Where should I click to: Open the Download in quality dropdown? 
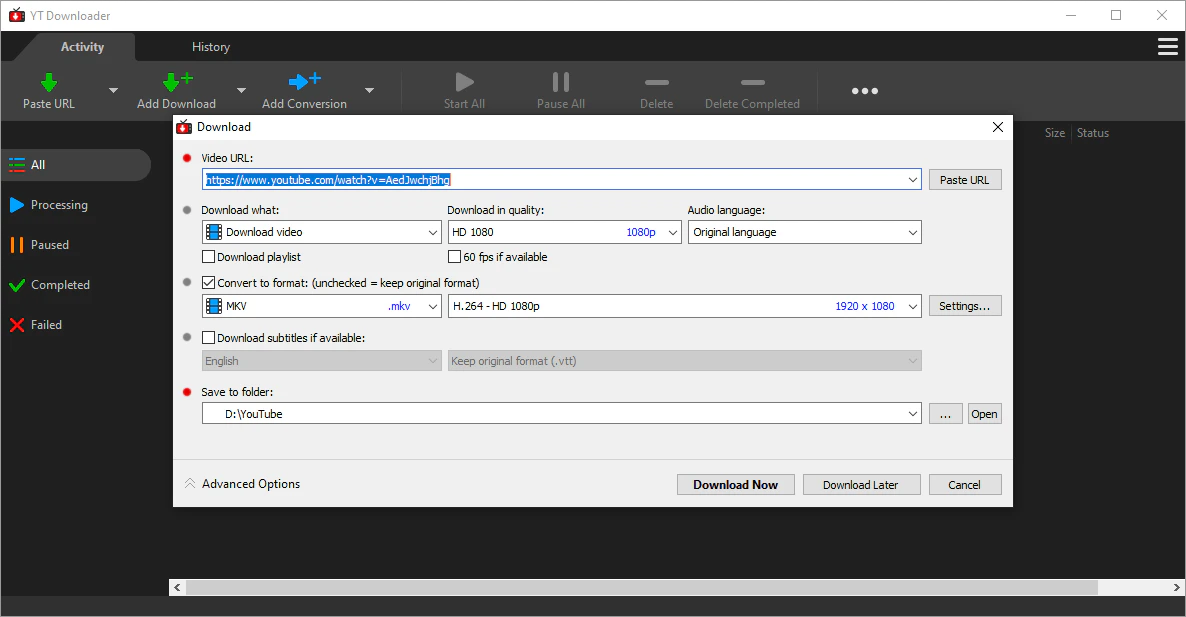point(564,232)
